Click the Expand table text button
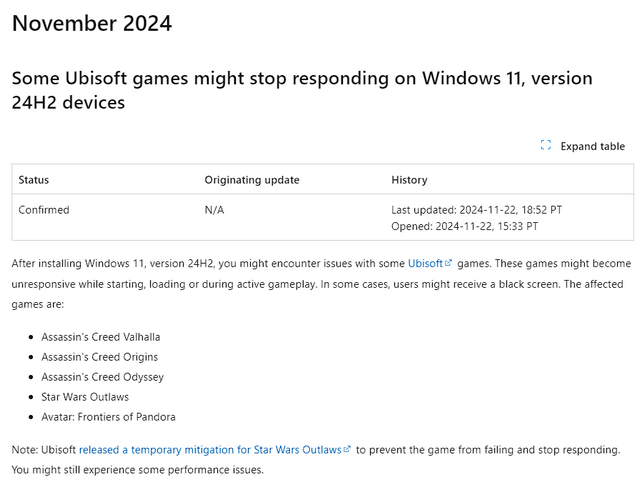Image resolution: width=640 pixels, height=485 pixels. pos(592,146)
